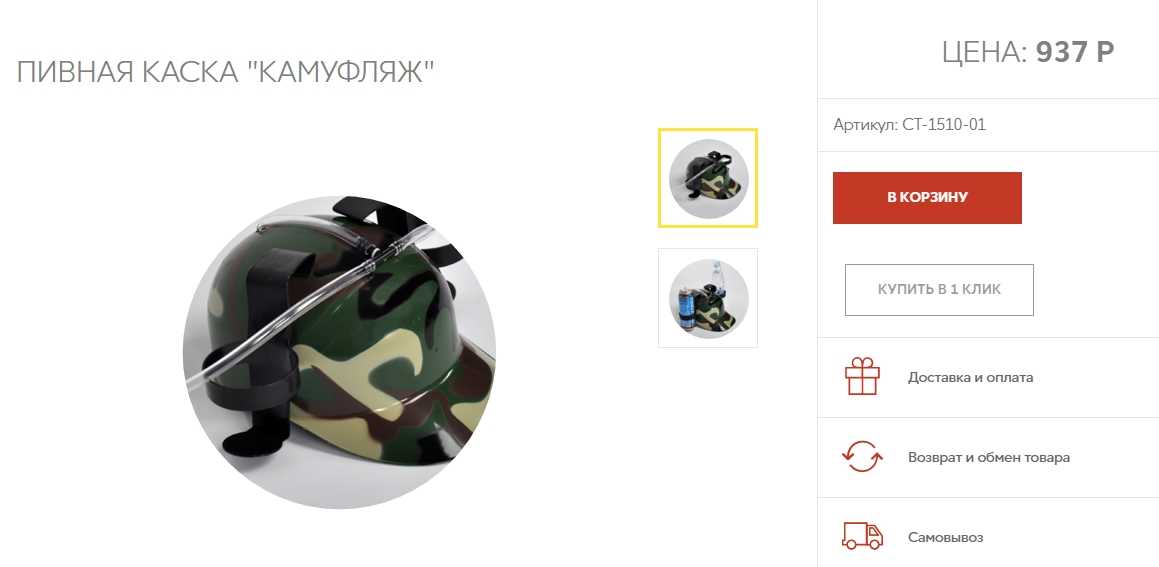
Task: Click the КУПИТЬ В 1 КЛИК button
Action: pyautogui.click(x=939, y=290)
